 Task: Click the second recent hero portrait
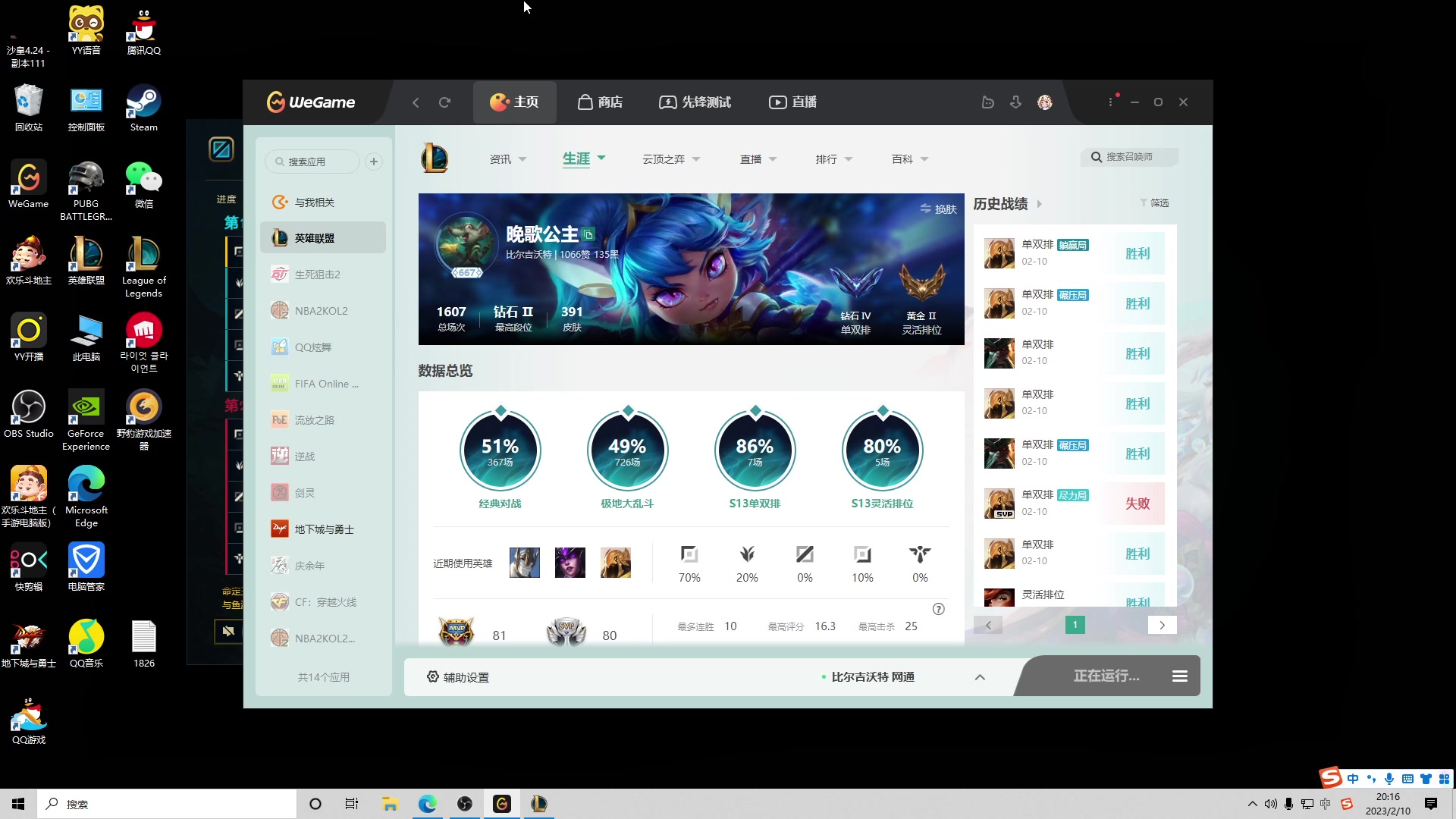pos(570,563)
